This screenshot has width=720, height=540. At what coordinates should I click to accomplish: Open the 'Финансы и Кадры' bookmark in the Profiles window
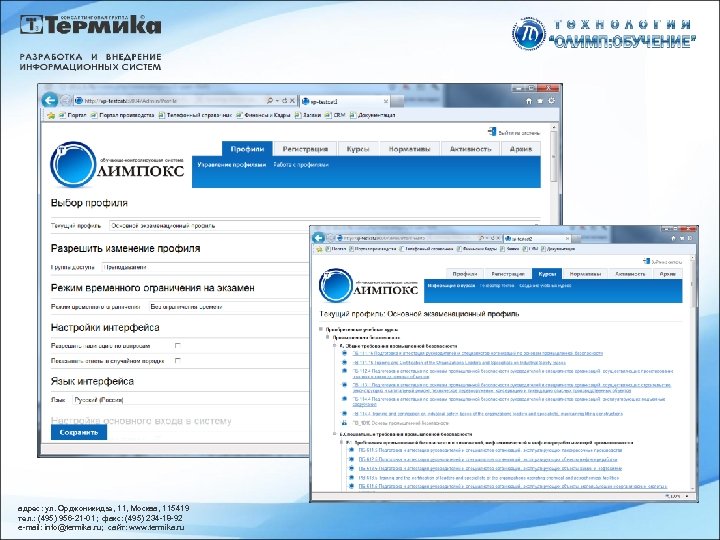click(x=264, y=115)
